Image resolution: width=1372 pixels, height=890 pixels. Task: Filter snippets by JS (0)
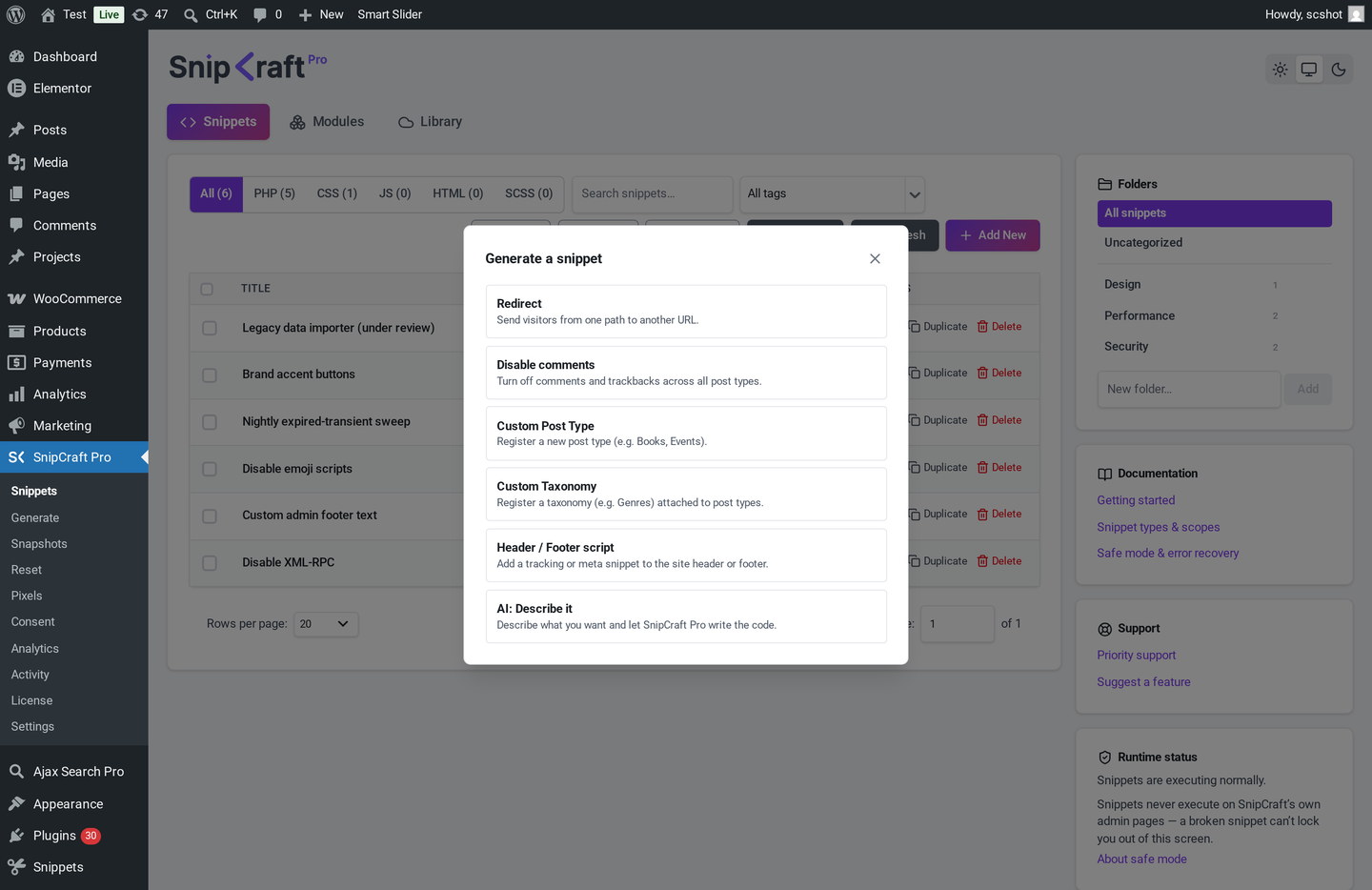pos(395,193)
